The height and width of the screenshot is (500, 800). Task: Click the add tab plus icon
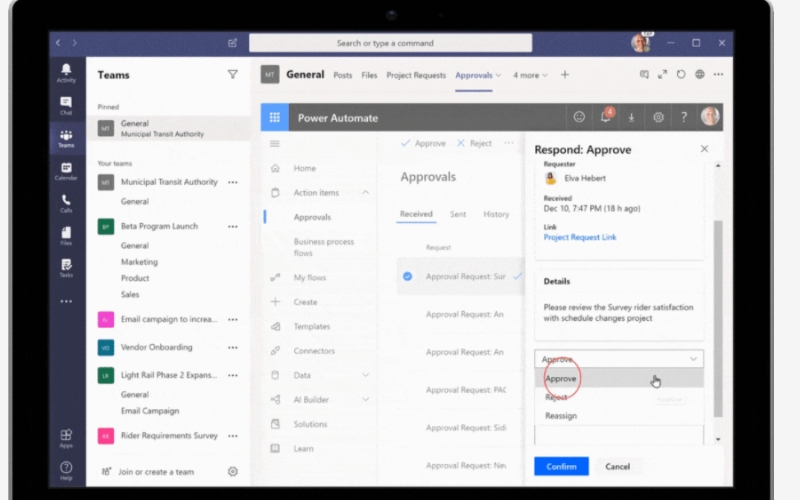565,74
